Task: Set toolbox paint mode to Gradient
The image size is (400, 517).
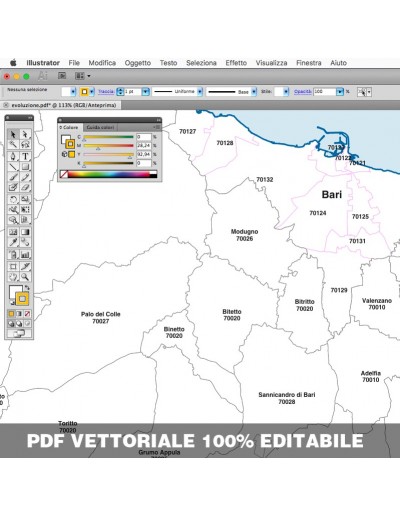Action: [x=19, y=314]
